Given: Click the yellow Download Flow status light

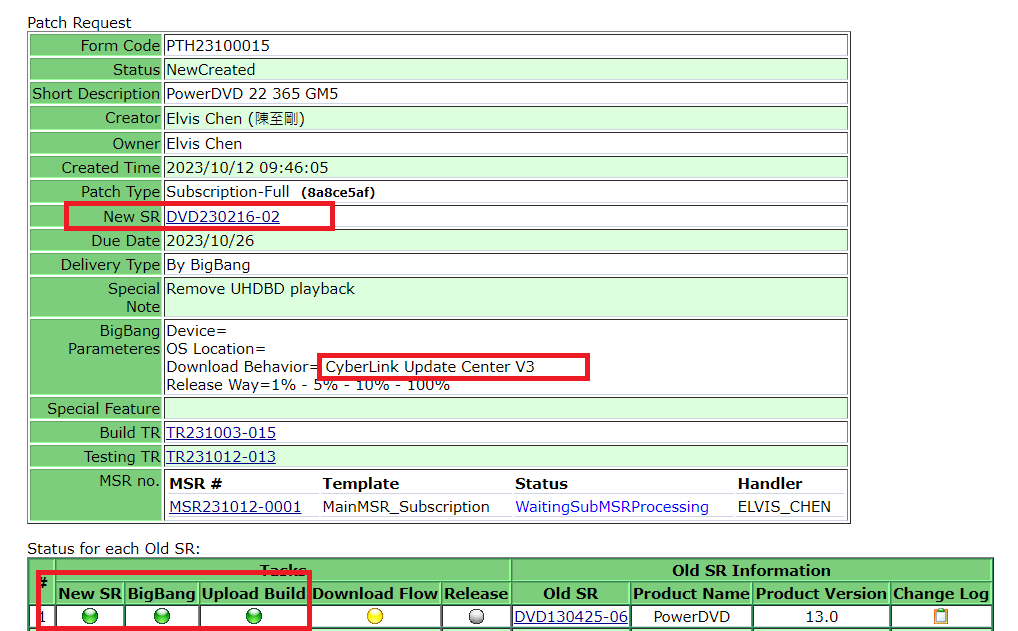Looking at the screenshot, I should pos(375,617).
